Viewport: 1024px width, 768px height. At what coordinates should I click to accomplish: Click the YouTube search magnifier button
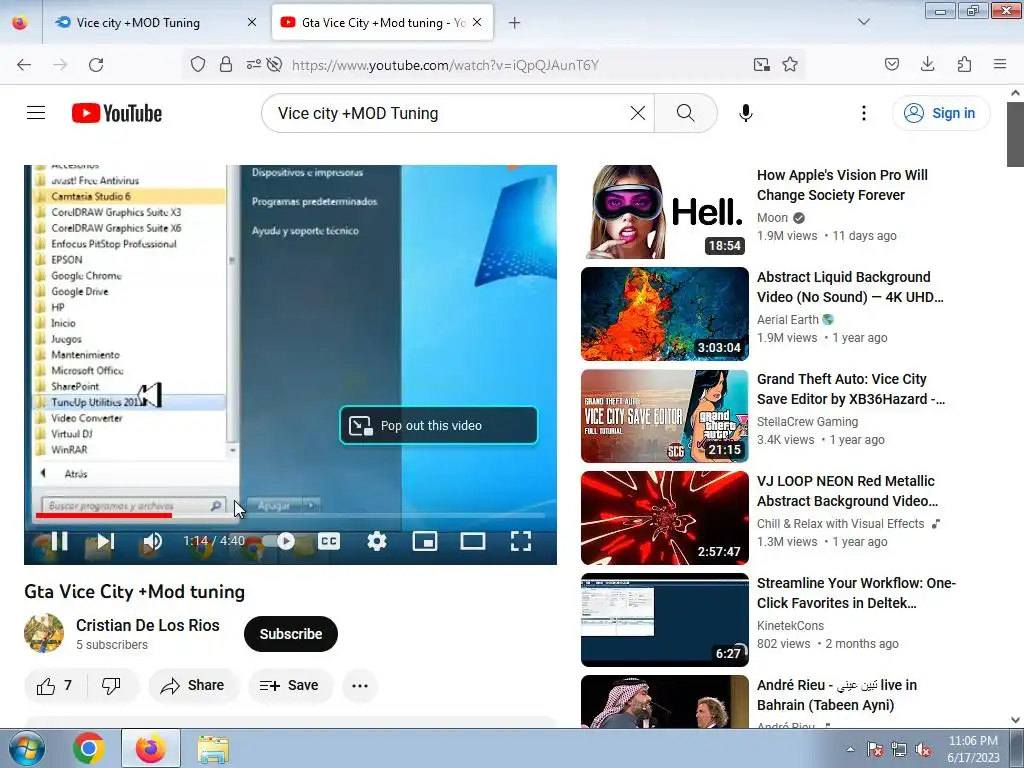tap(686, 113)
